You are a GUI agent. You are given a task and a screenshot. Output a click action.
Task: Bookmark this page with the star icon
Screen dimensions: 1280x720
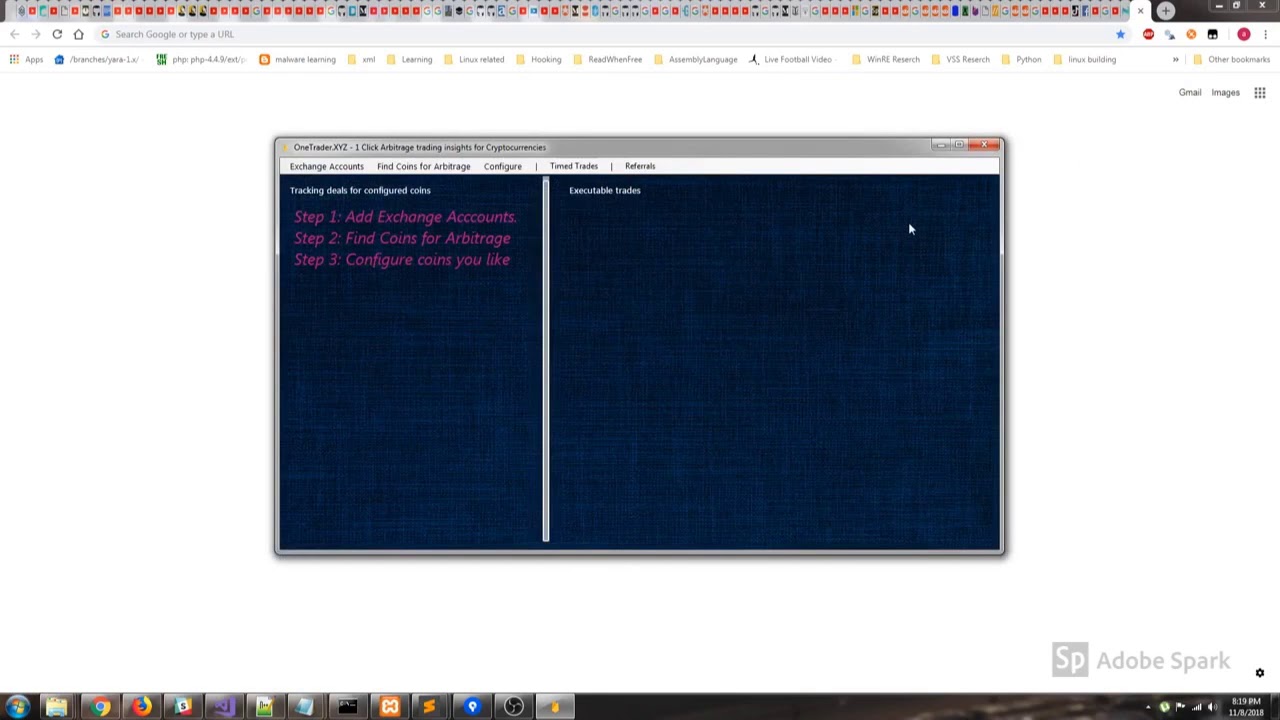click(1120, 34)
